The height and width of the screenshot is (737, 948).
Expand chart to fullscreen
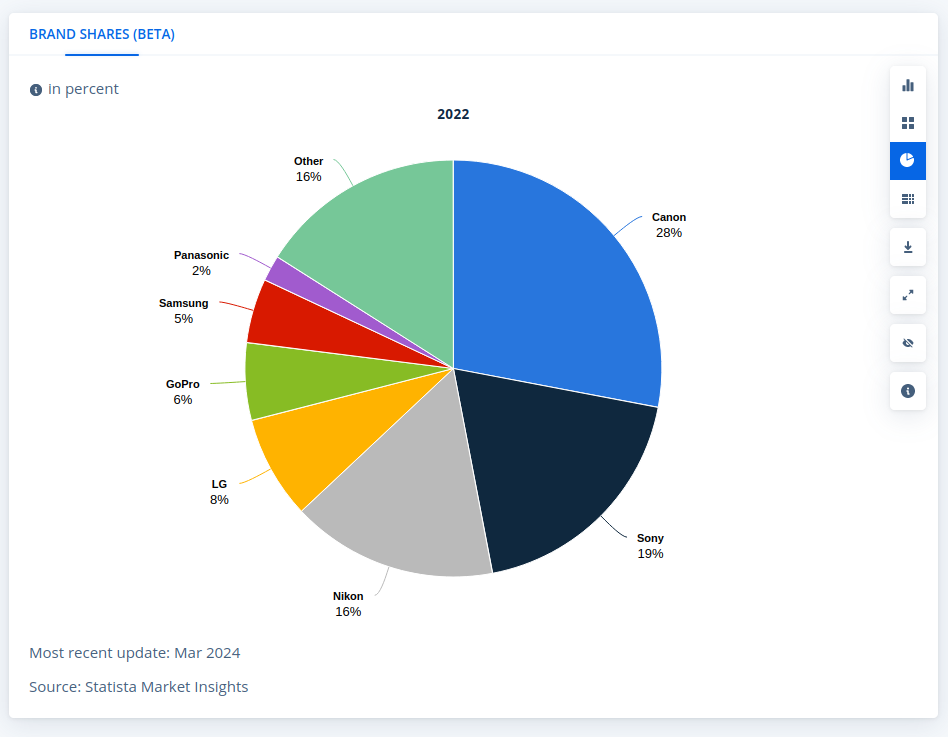[907, 295]
